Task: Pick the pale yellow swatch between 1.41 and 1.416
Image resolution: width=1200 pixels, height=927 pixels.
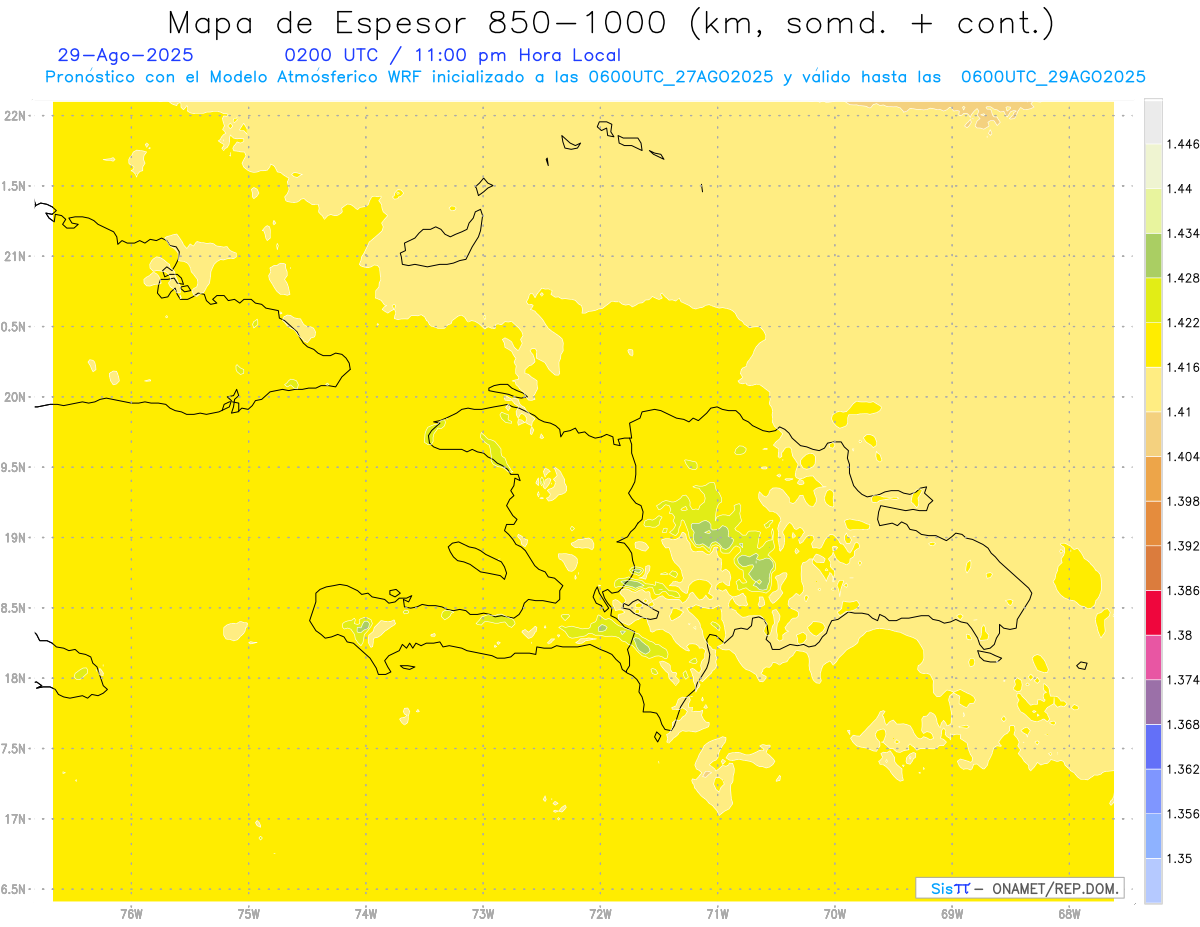Action: point(1153,390)
